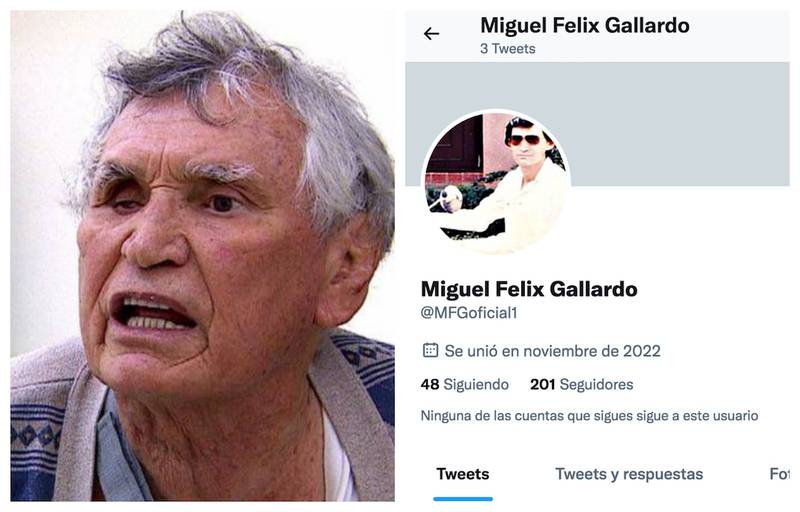Screen dimensions: 800x512
Task: Click the @MFGoficial1 handle
Action: click(x=468, y=313)
